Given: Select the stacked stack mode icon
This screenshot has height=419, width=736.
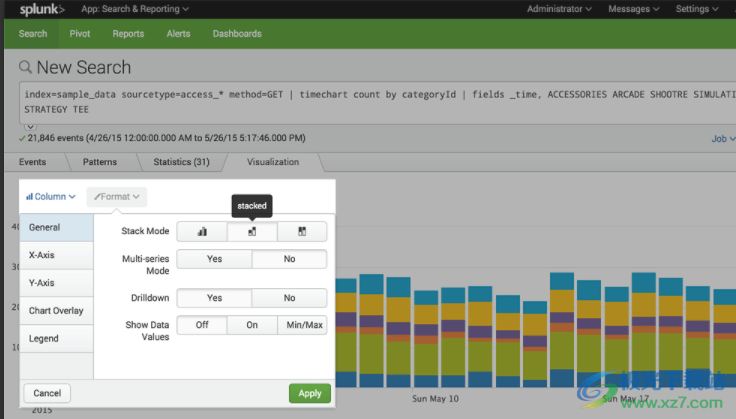Looking at the screenshot, I should click(x=252, y=231).
